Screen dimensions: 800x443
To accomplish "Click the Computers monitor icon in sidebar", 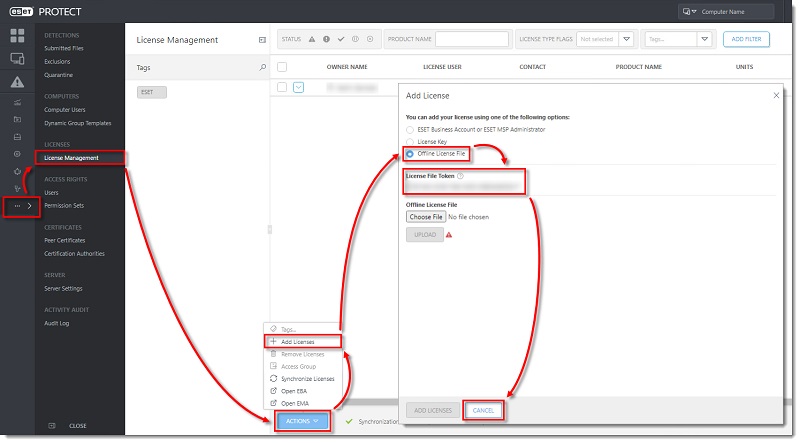I will tap(17, 59).
